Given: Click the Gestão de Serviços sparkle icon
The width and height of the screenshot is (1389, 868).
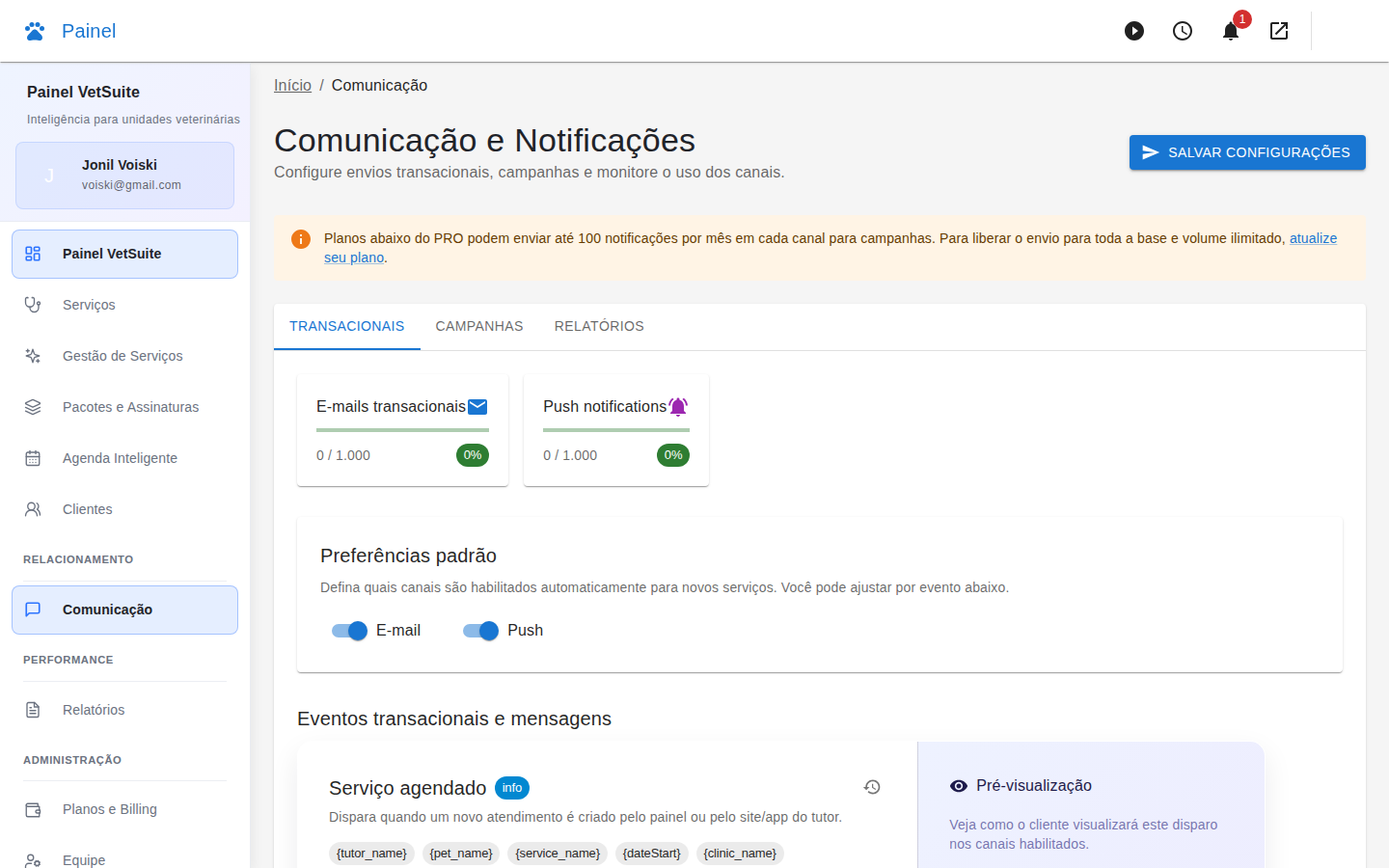Looking at the screenshot, I should (33, 356).
